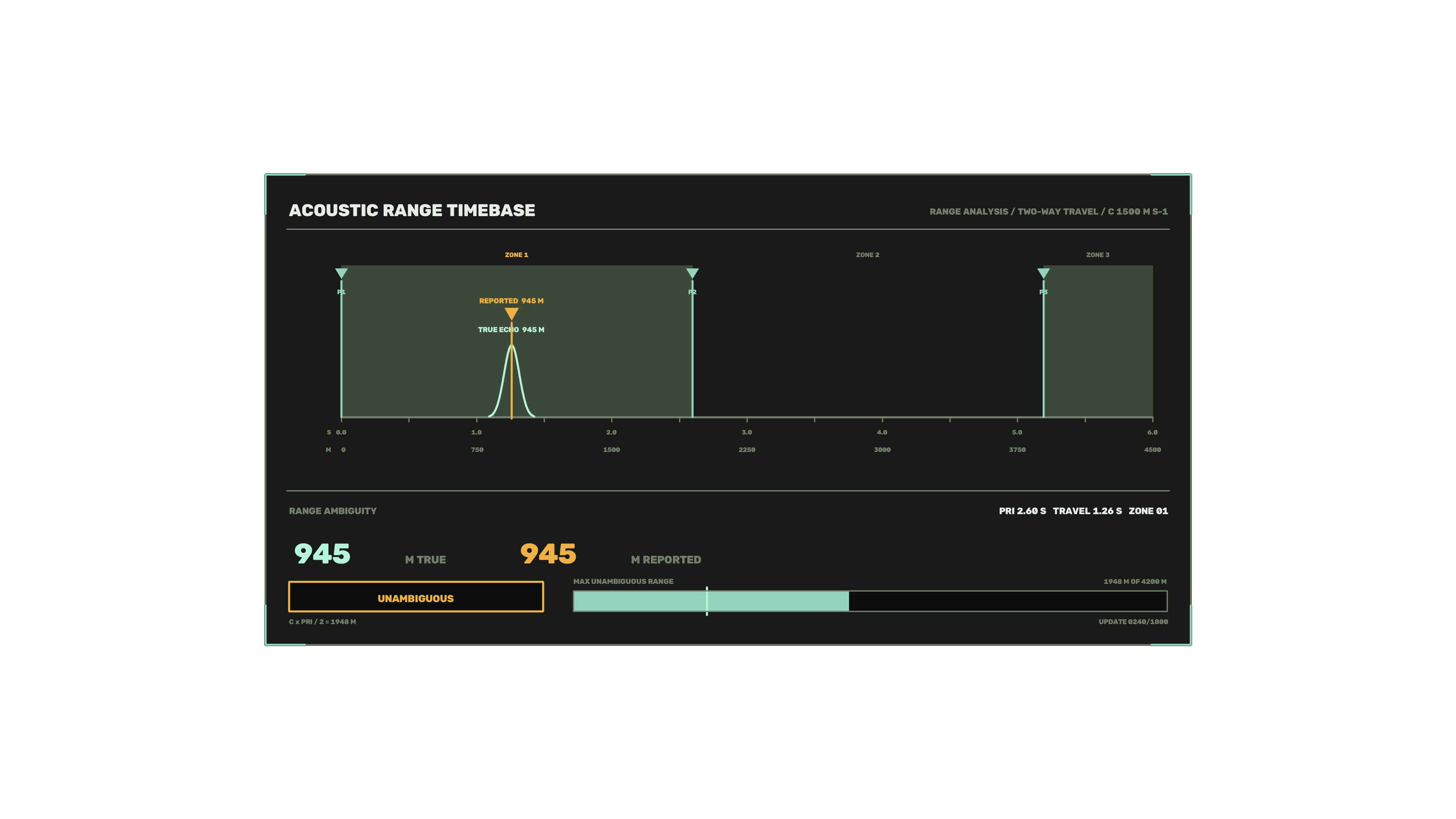Click the 3000 meters axis label
This screenshot has width=1456, height=819.
[x=882, y=450]
